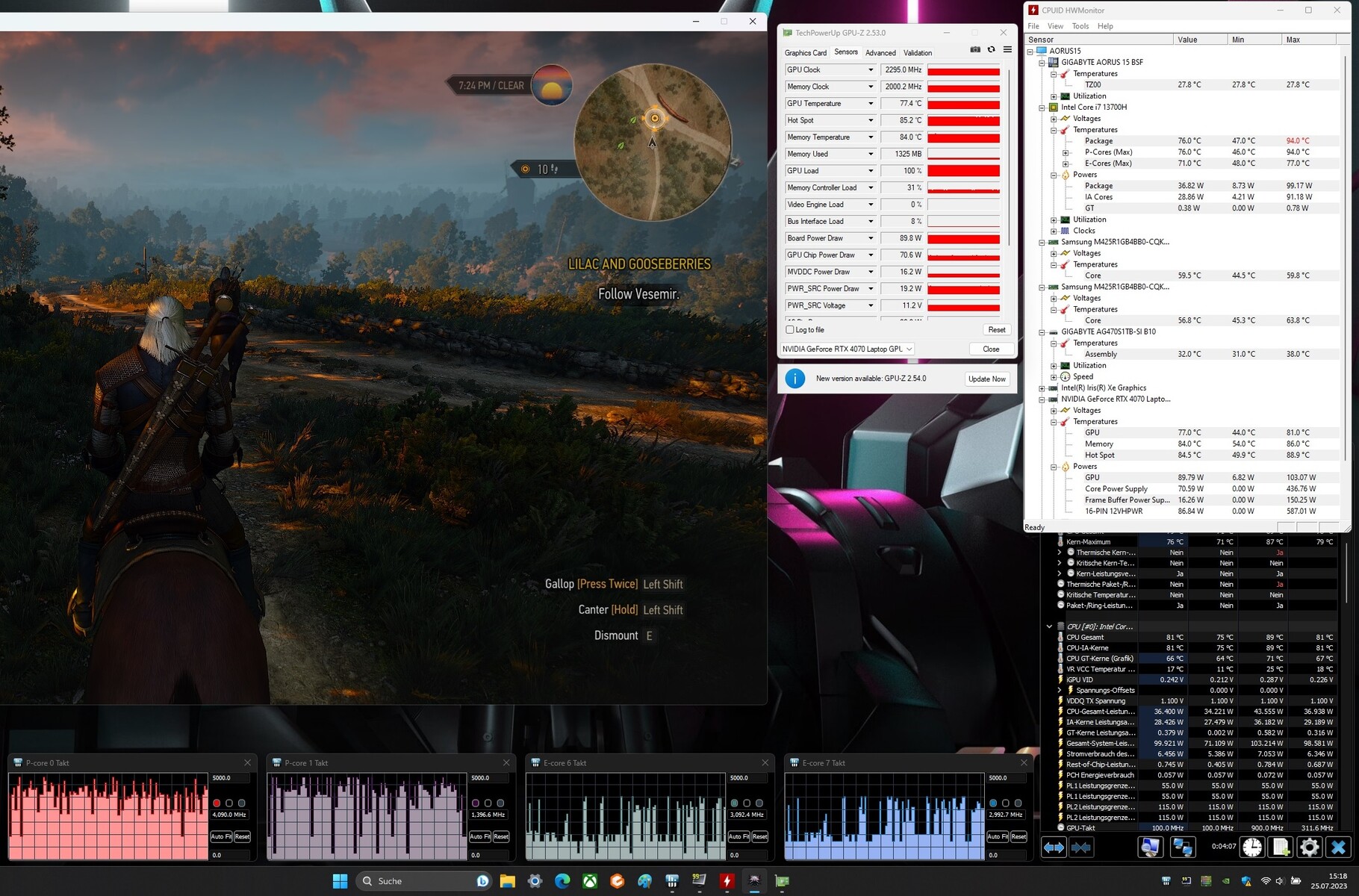The height and width of the screenshot is (896, 1359).
Task: Click Bing icon in taskbar search box
Action: (x=483, y=881)
